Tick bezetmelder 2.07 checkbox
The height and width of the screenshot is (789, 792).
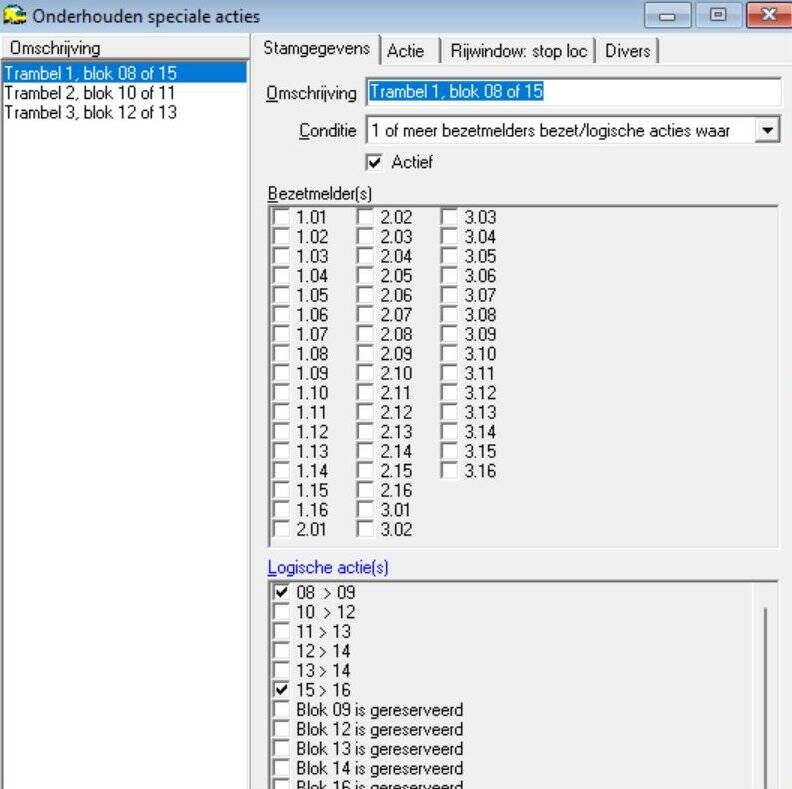click(x=365, y=315)
